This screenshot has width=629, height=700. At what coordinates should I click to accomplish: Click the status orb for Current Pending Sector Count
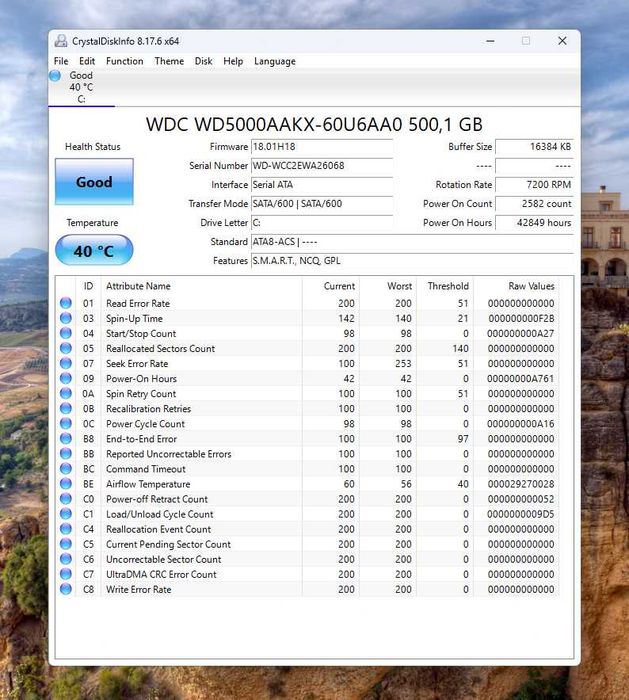[x=66, y=544]
